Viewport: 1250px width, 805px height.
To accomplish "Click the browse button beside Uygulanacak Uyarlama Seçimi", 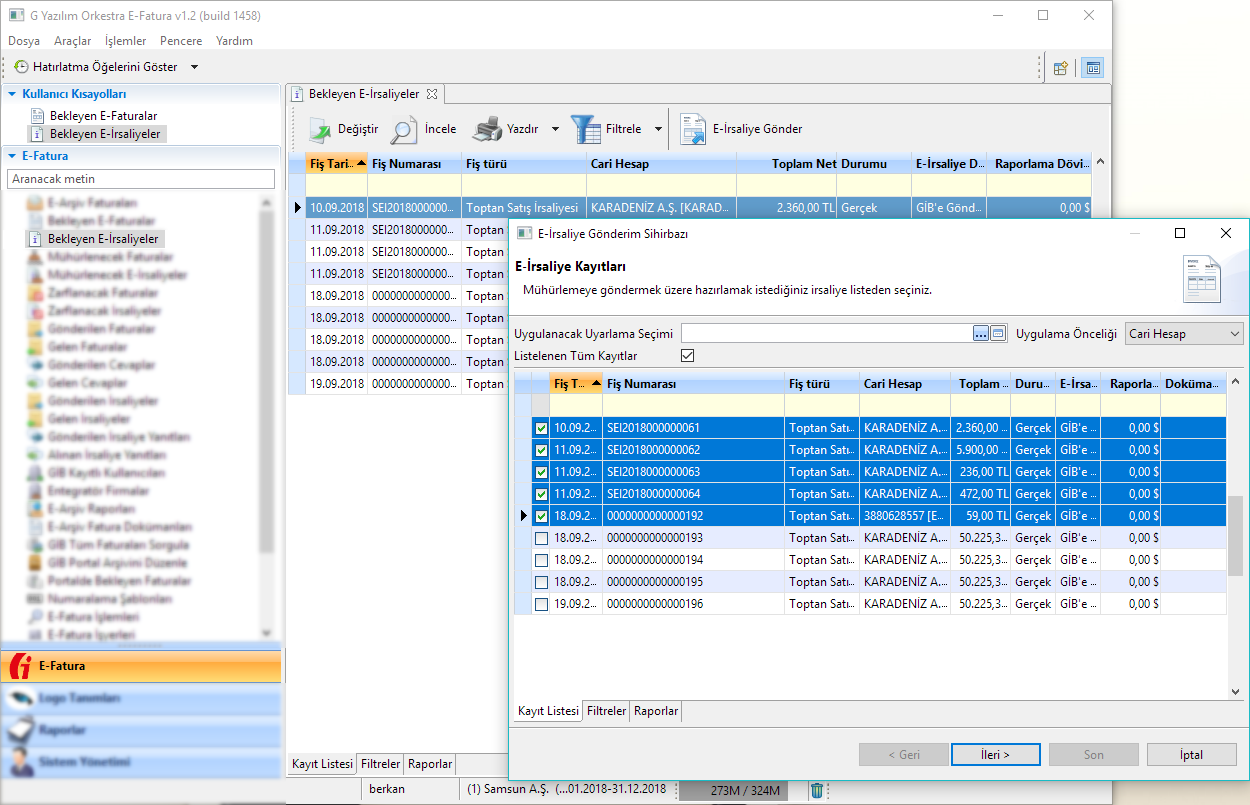I will (980, 334).
